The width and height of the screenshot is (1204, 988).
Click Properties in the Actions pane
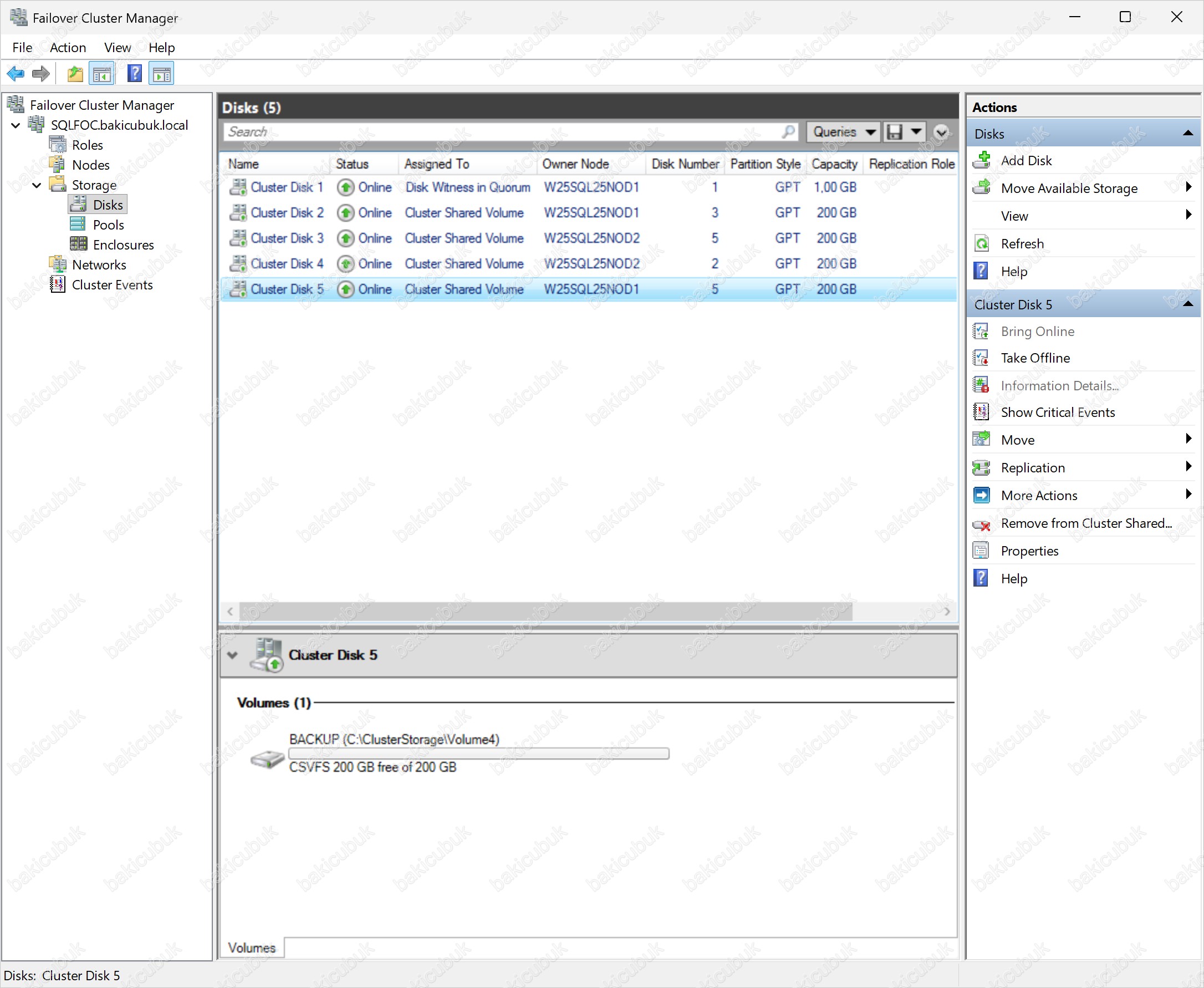click(x=1029, y=551)
